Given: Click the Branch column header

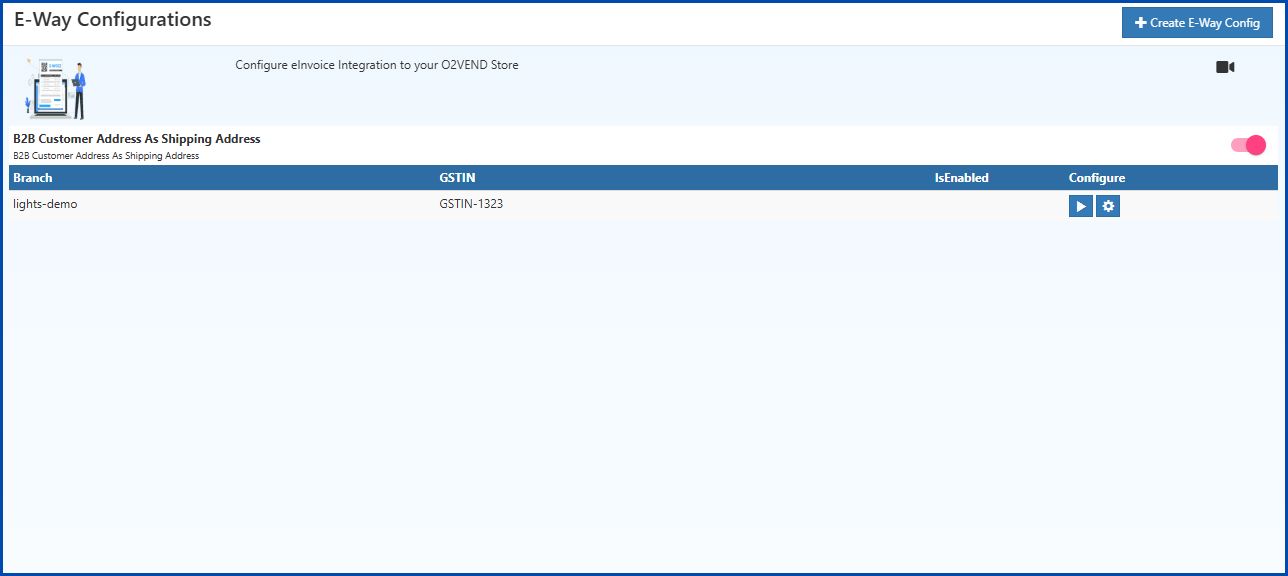Looking at the screenshot, I should (x=33, y=177).
